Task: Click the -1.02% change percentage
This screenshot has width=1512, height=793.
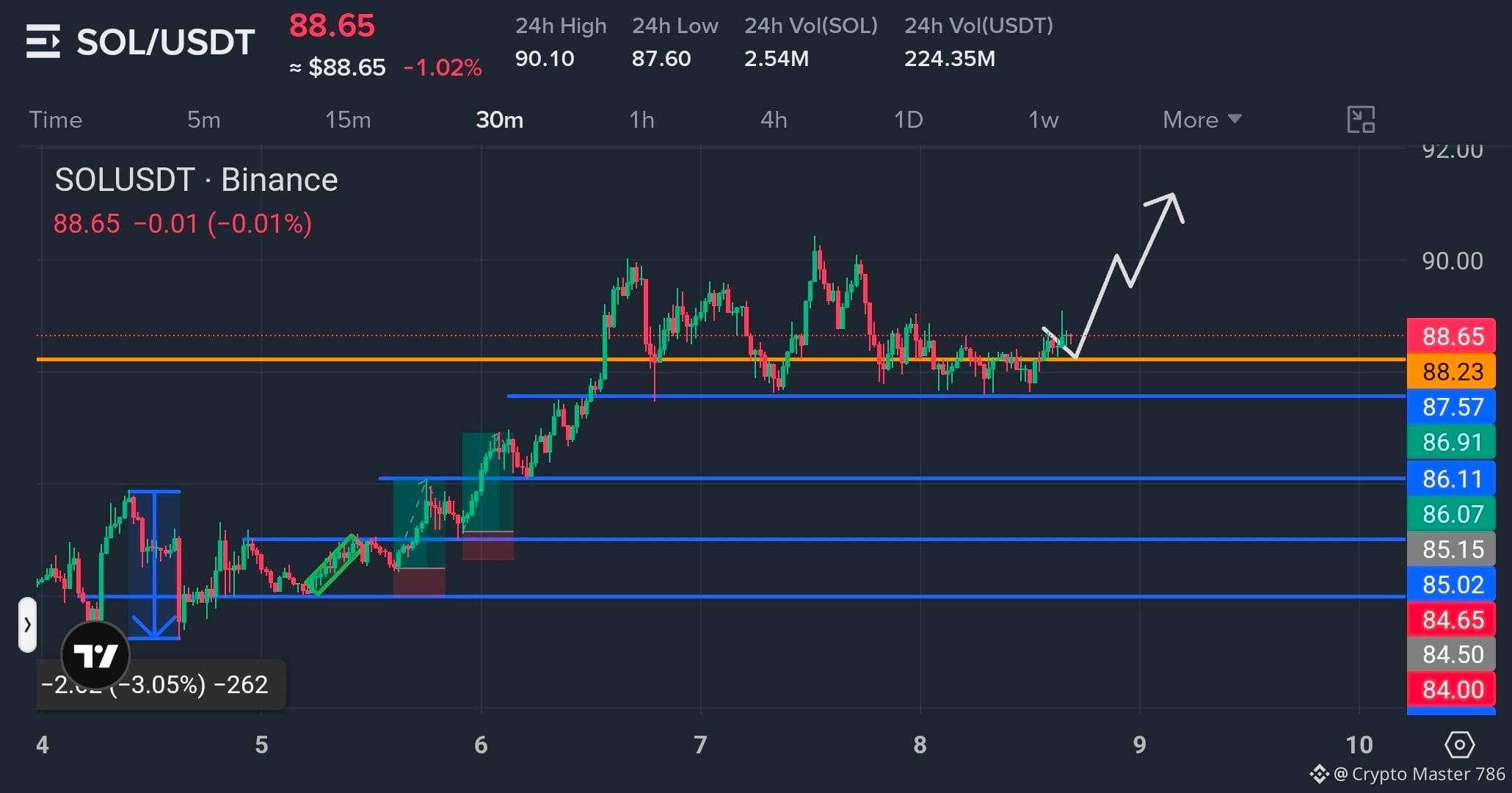Action: [x=443, y=68]
